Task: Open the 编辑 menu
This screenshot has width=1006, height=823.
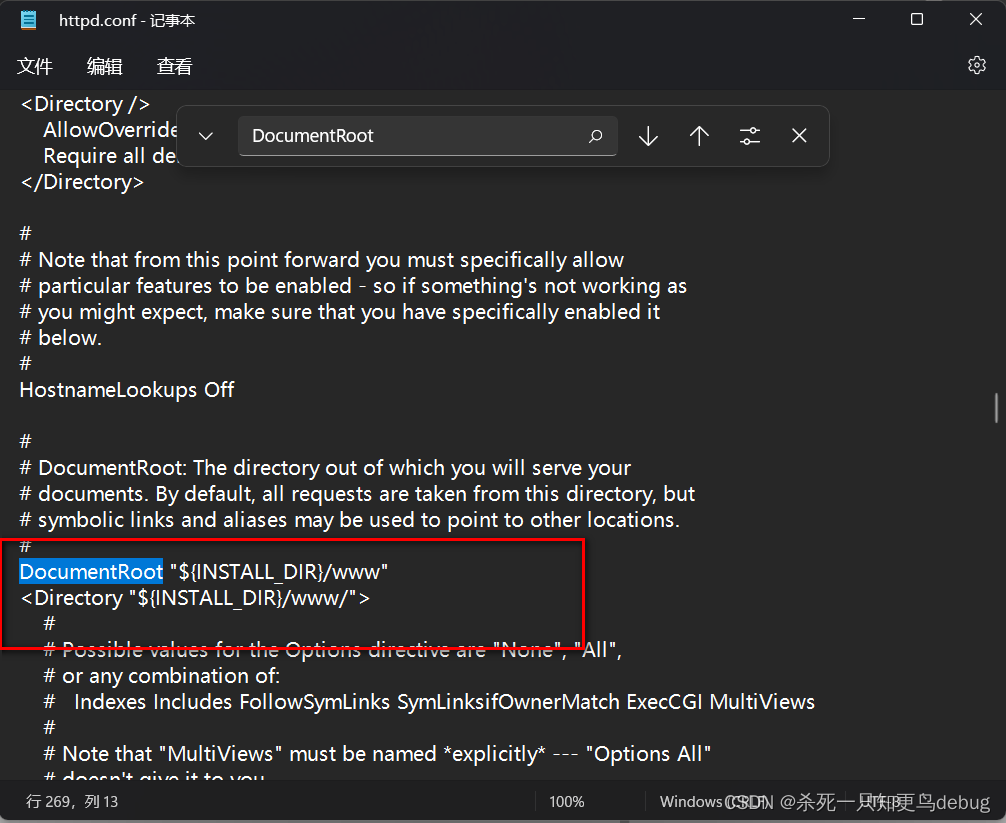Action: [x=105, y=66]
